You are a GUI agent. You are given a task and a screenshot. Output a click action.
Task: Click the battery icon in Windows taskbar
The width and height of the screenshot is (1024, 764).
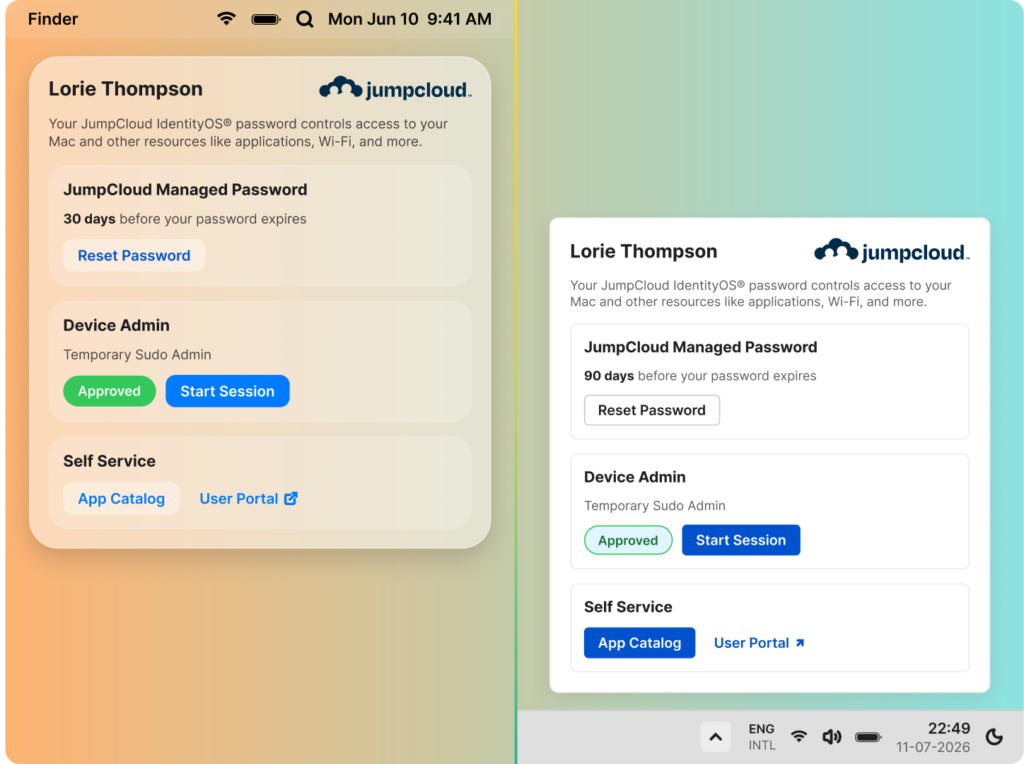tap(868, 737)
